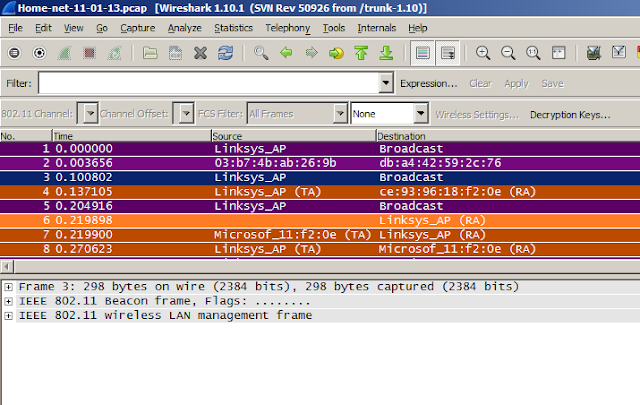Zoom in the packet text

tap(483, 53)
